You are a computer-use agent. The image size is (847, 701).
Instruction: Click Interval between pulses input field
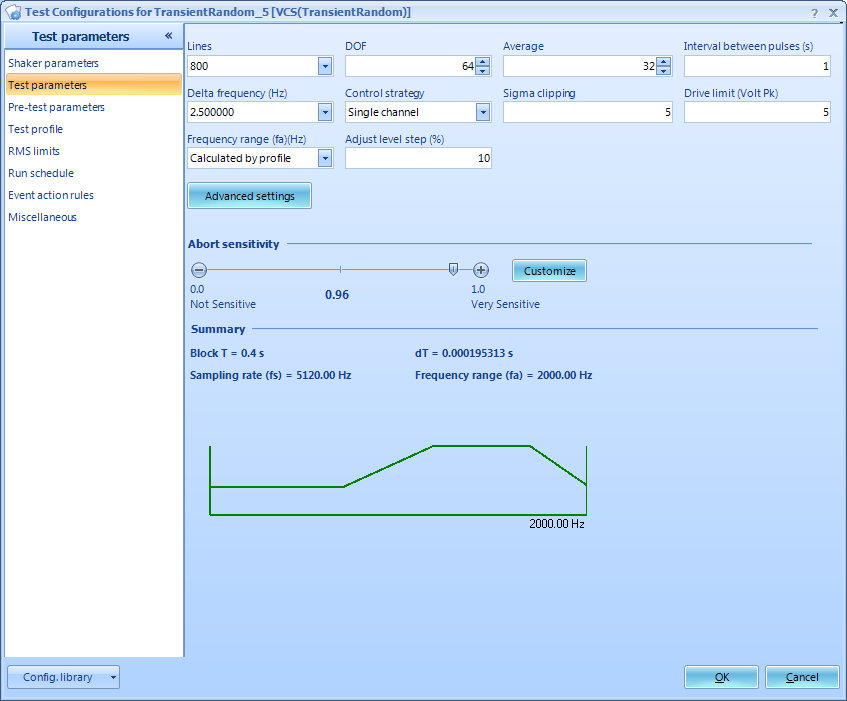click(x=757, y=66)
